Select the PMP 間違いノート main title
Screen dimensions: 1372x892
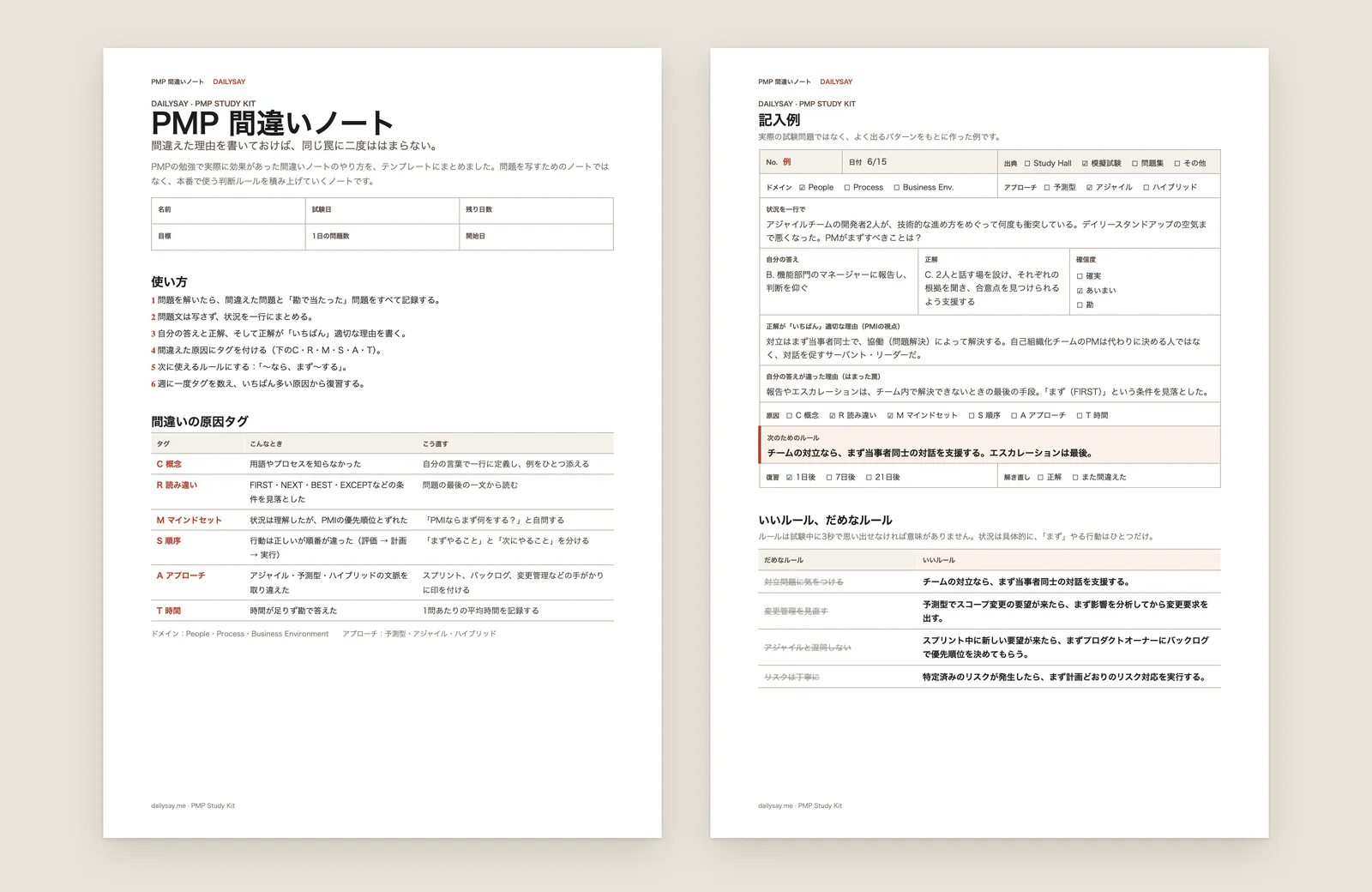(272, 124)
